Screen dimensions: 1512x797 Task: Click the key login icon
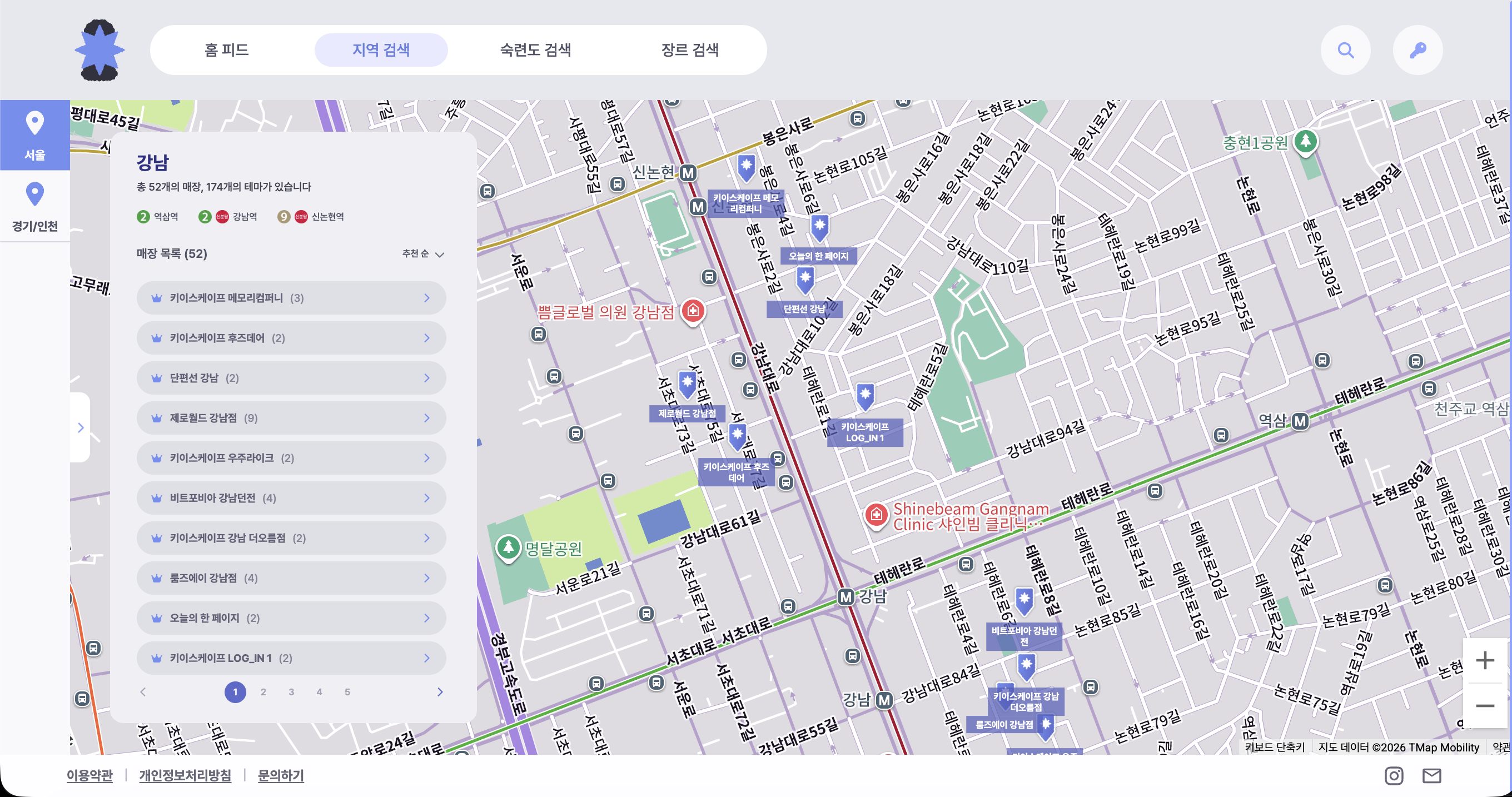point(1417,50)
